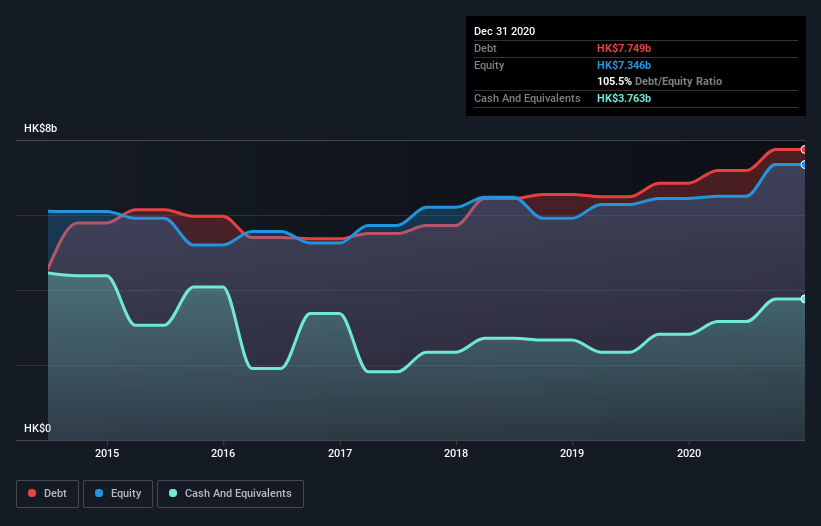Click the Equity label in tooltip
Viewport: 821px width, 526px height.
489,65
